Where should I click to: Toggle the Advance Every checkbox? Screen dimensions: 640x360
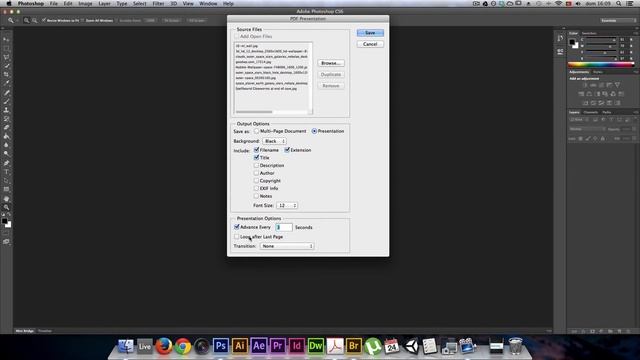[237, 227]
